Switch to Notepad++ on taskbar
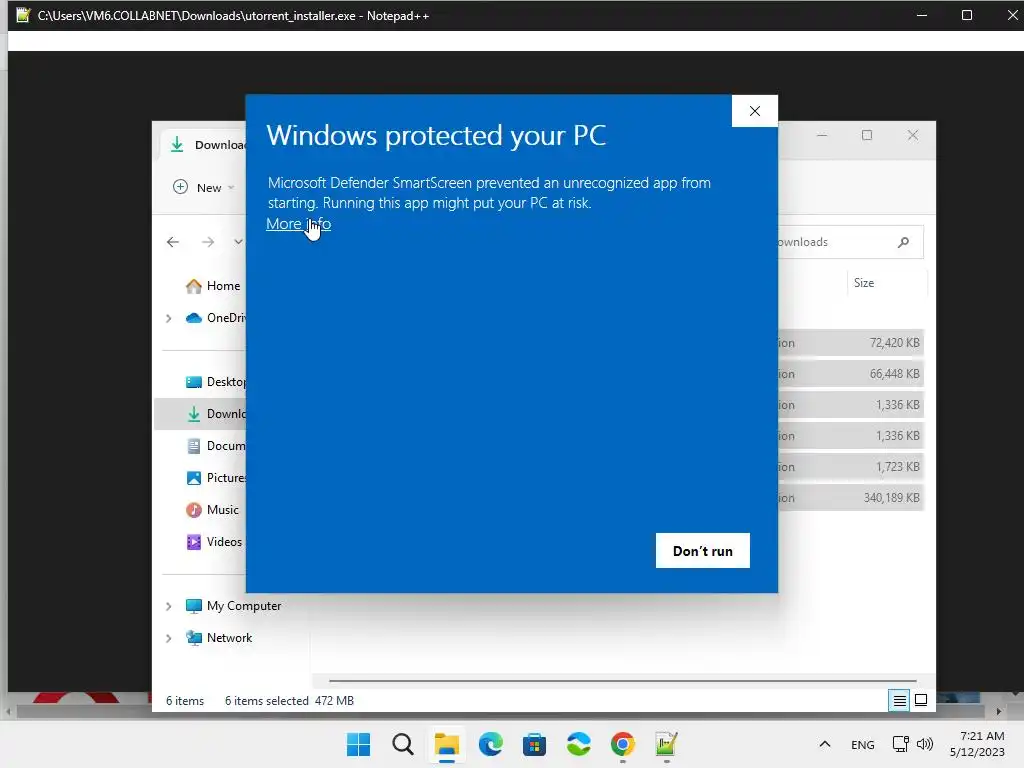 coord(666,744)
